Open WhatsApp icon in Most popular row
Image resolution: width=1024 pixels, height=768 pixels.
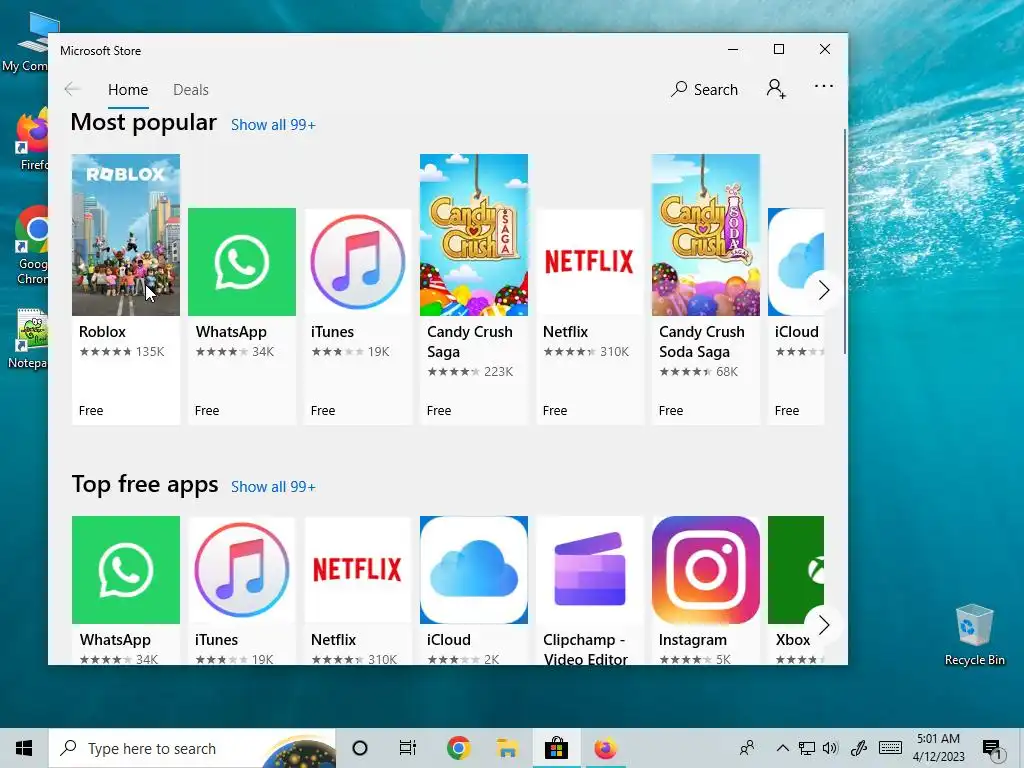(x=242, y=262)
